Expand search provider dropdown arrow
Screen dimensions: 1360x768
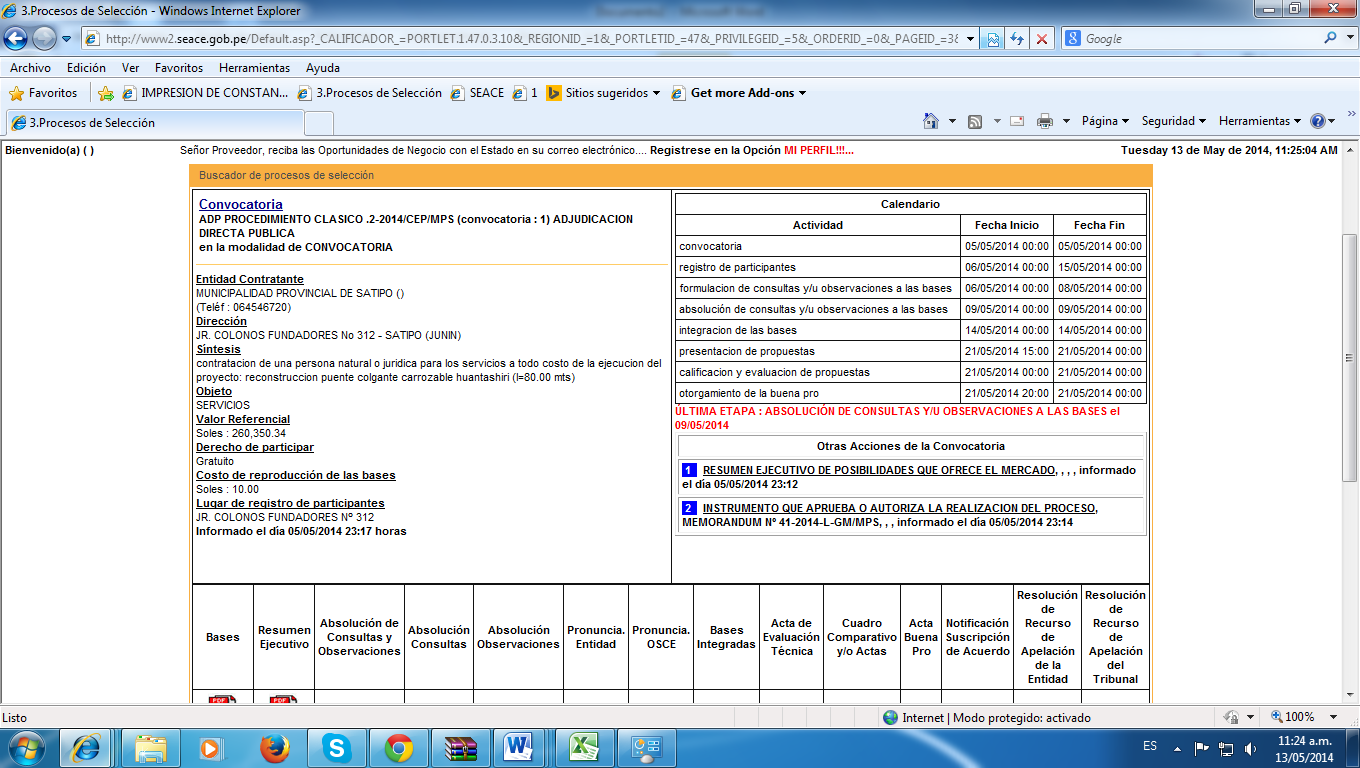pos(1349,38)
